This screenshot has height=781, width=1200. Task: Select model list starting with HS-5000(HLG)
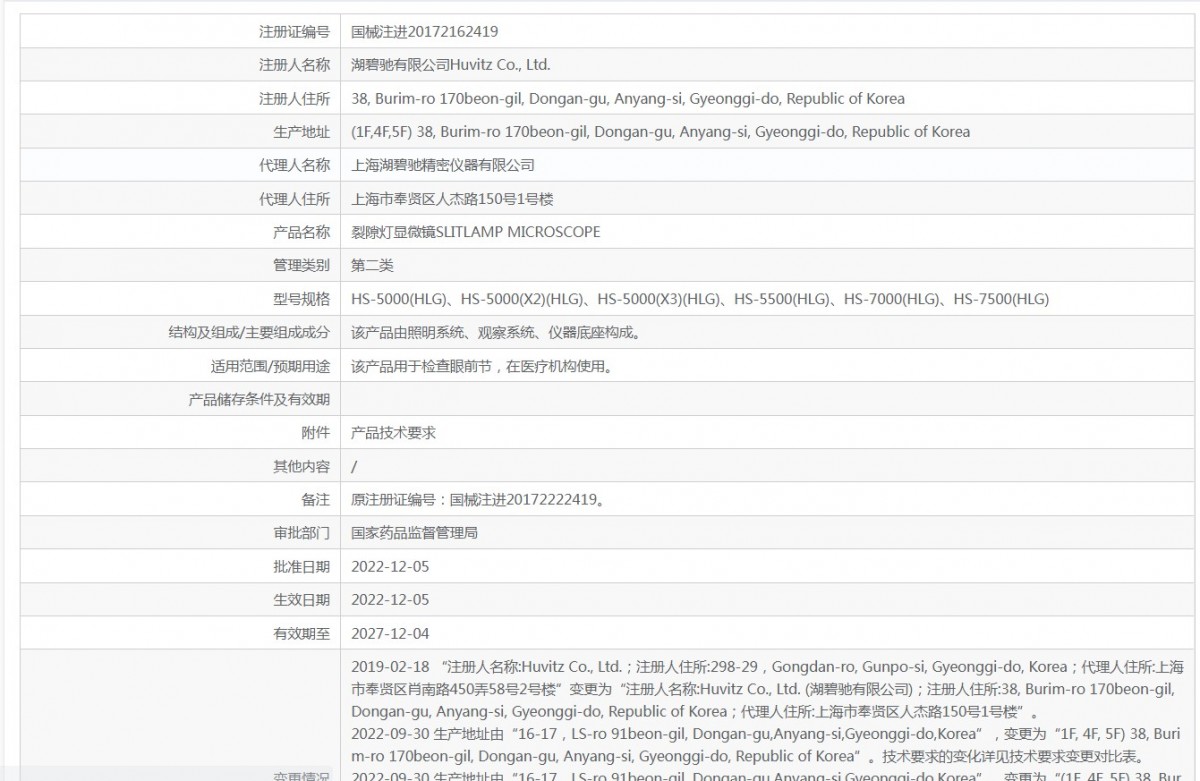(x=700, y=299)
